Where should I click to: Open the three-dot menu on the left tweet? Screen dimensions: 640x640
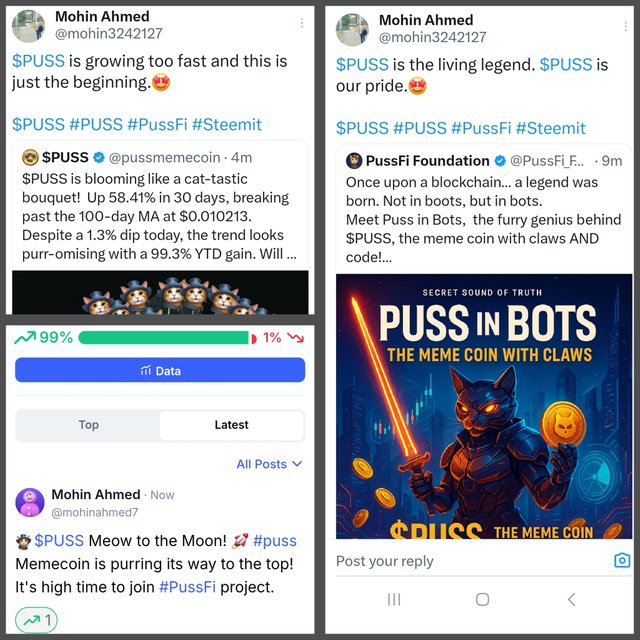click(302, 23)
